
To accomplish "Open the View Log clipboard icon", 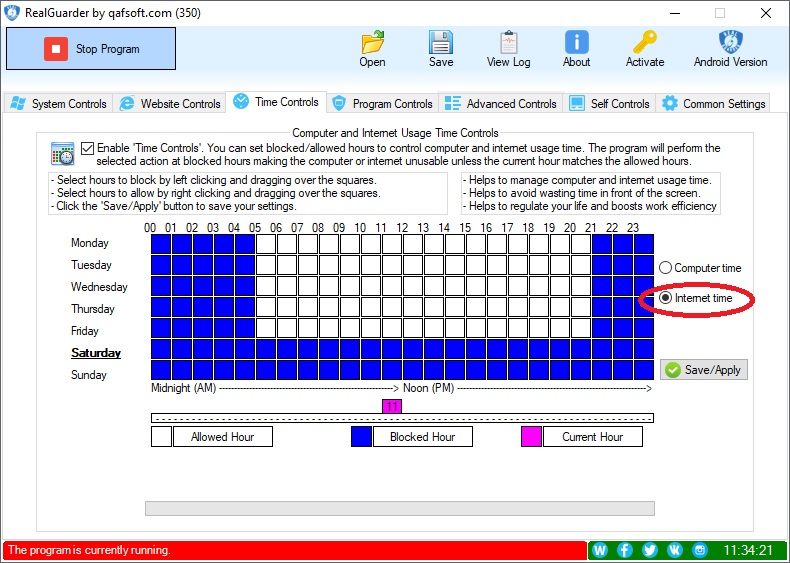I will point(508,42).
